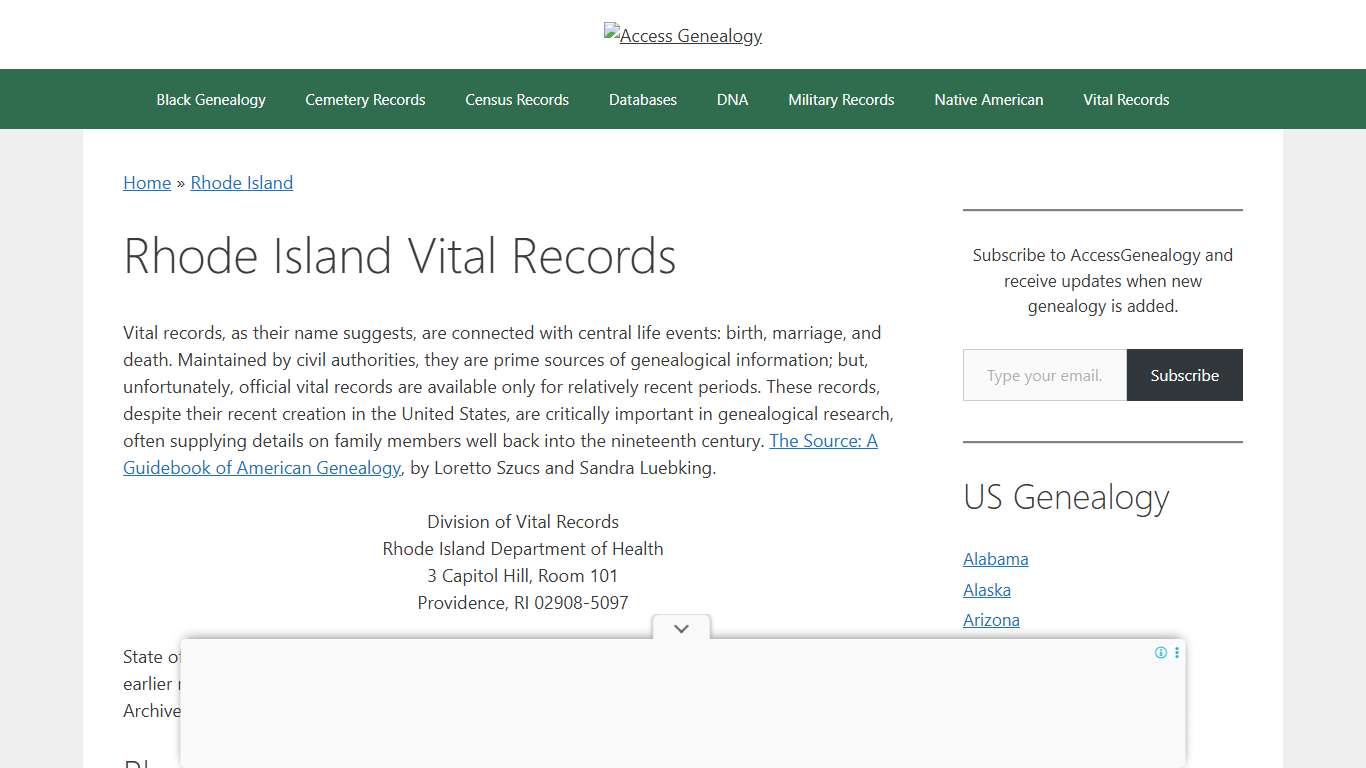Select Vital Records in the navigation
1366x768 pixels.
click(1126, 99)
